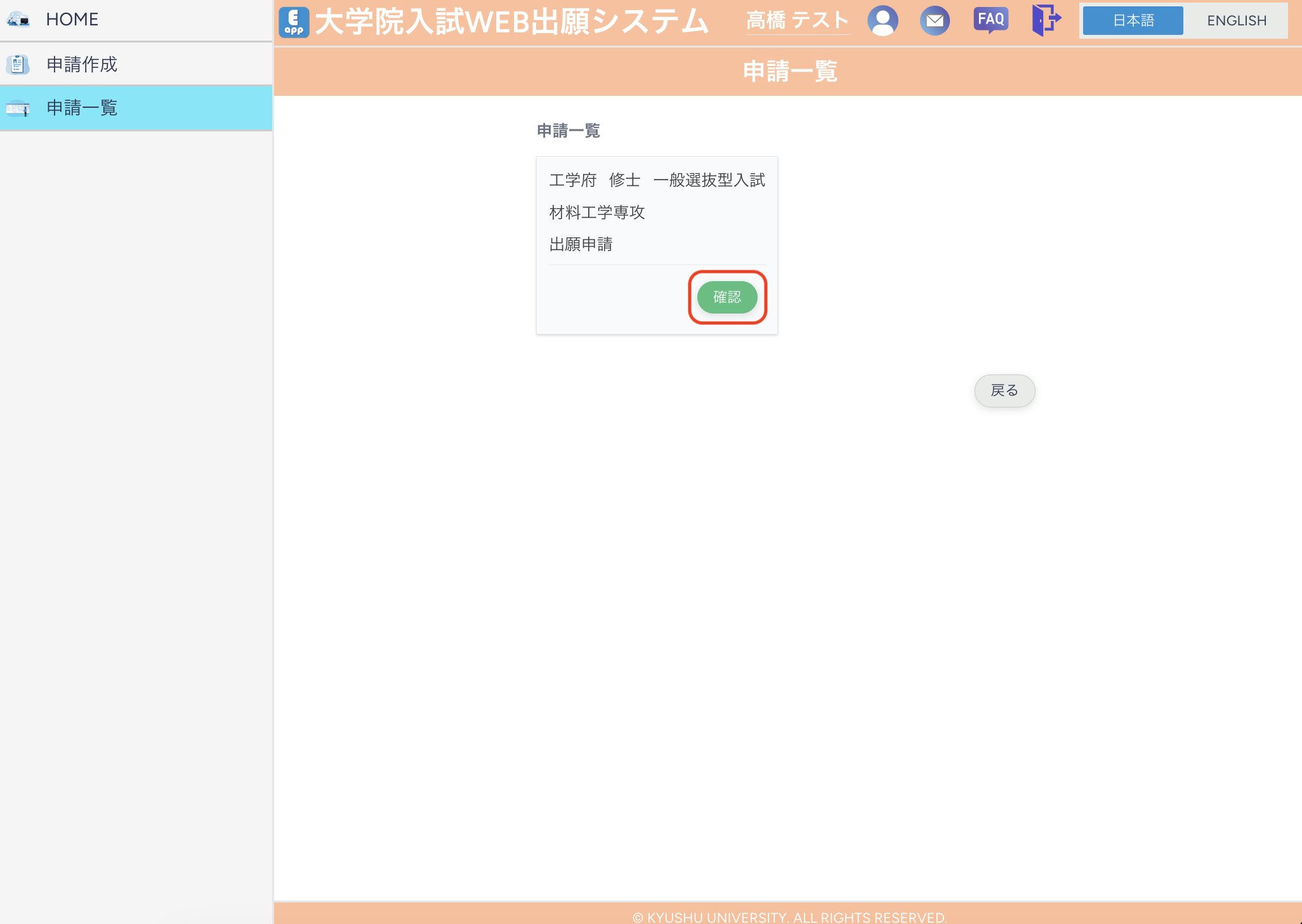Viewport: 1302px width, 924px height.
Task: Switch language to ENGLISH
Action: point(1236,21)
